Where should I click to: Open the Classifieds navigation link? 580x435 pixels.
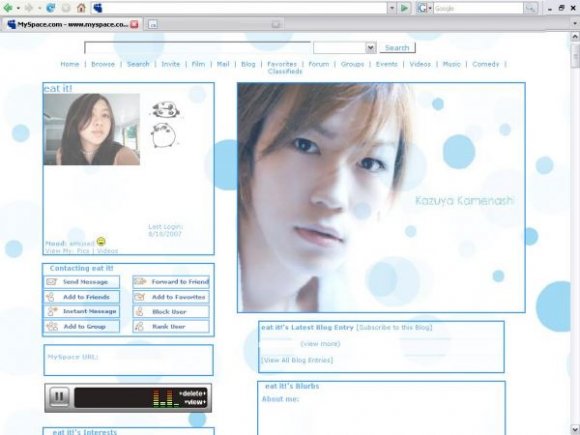[285, 71]
